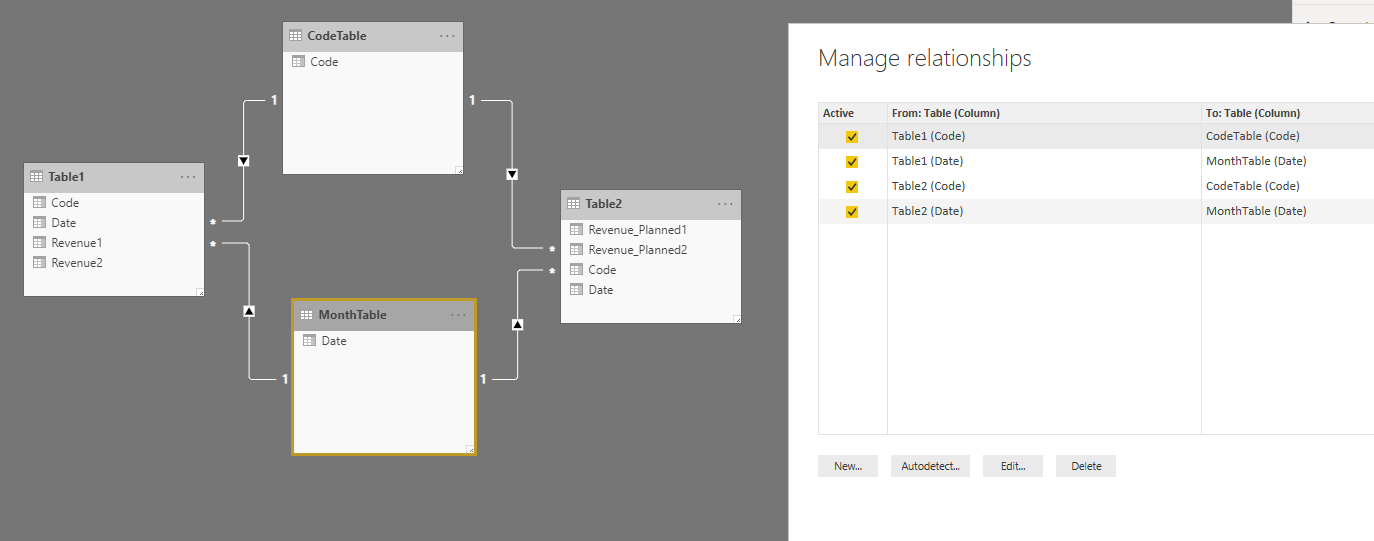Click the column icon beside Code in Table1
Viewport: 1374px width, 541px height.
pos(39,202)
